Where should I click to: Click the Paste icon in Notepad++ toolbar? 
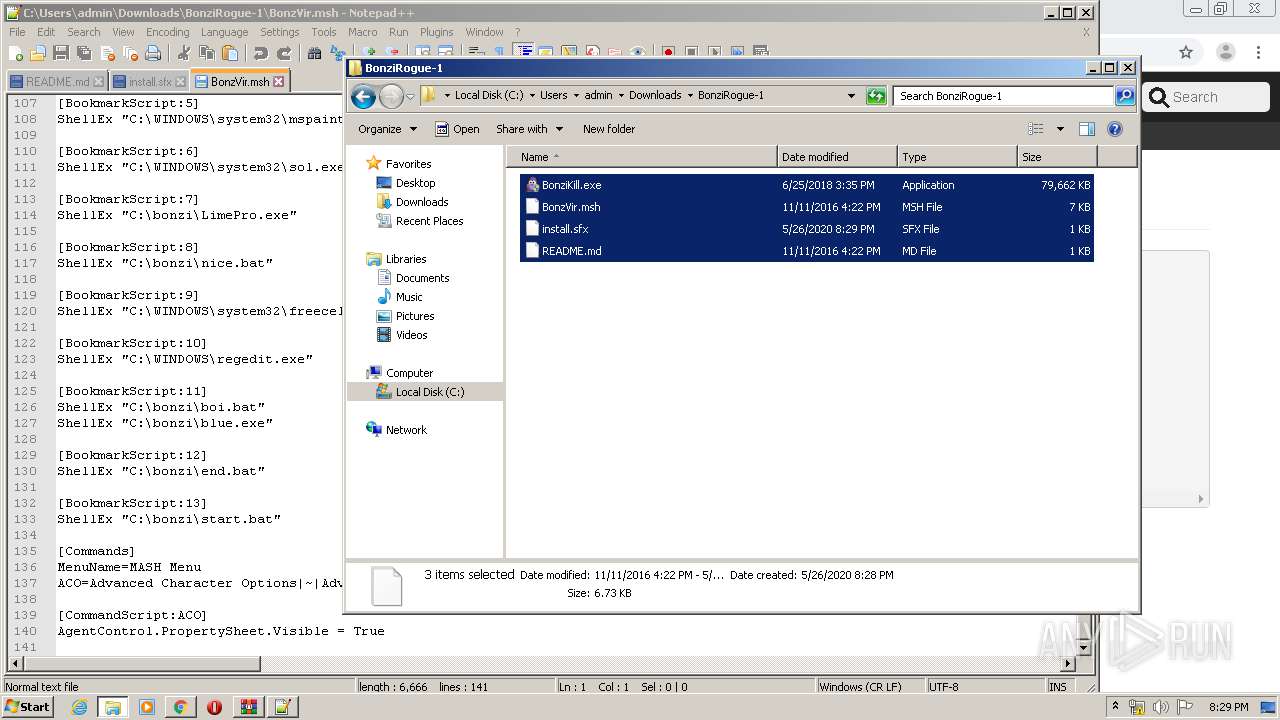coord(230,53)
